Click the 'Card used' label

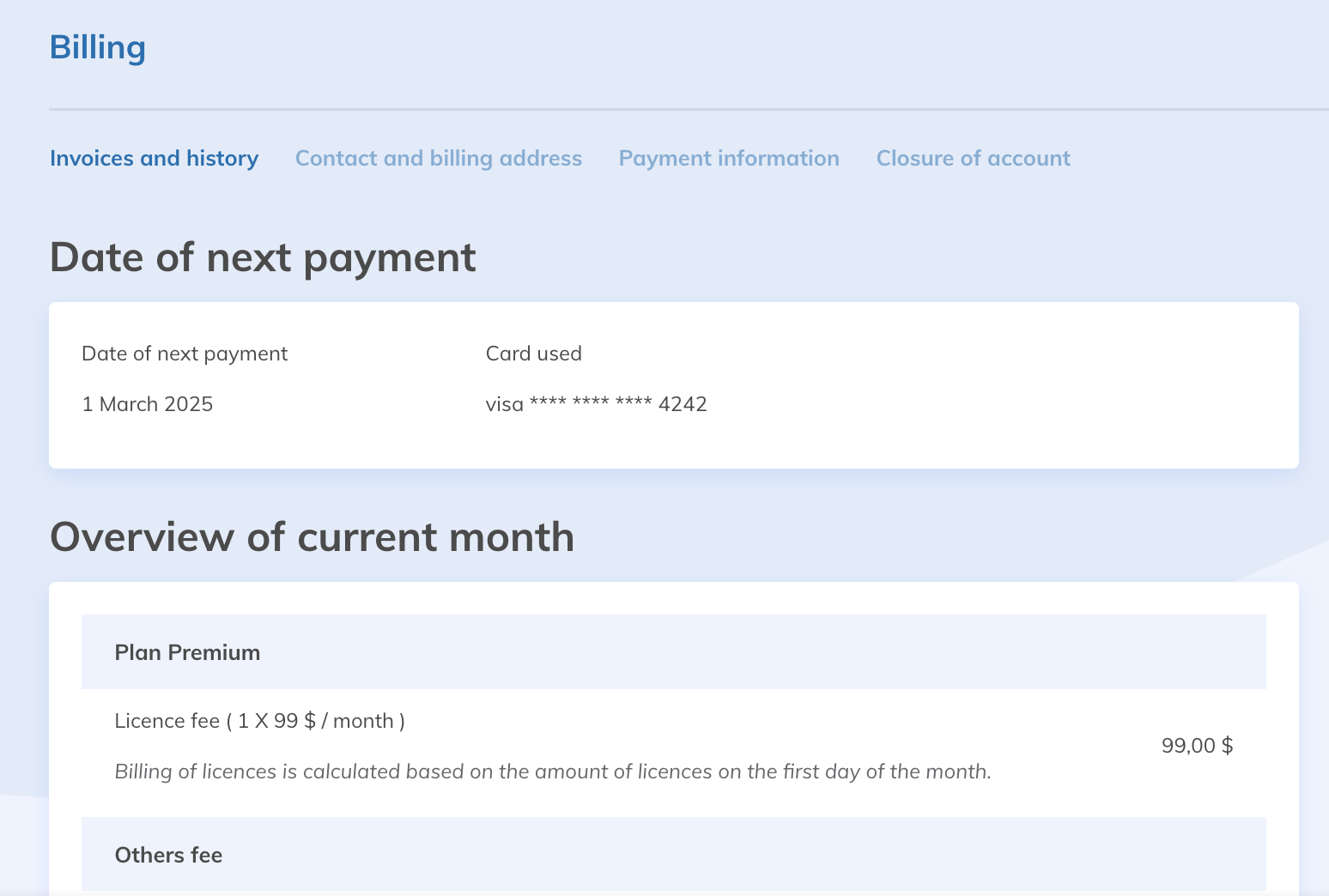point(533,354)
